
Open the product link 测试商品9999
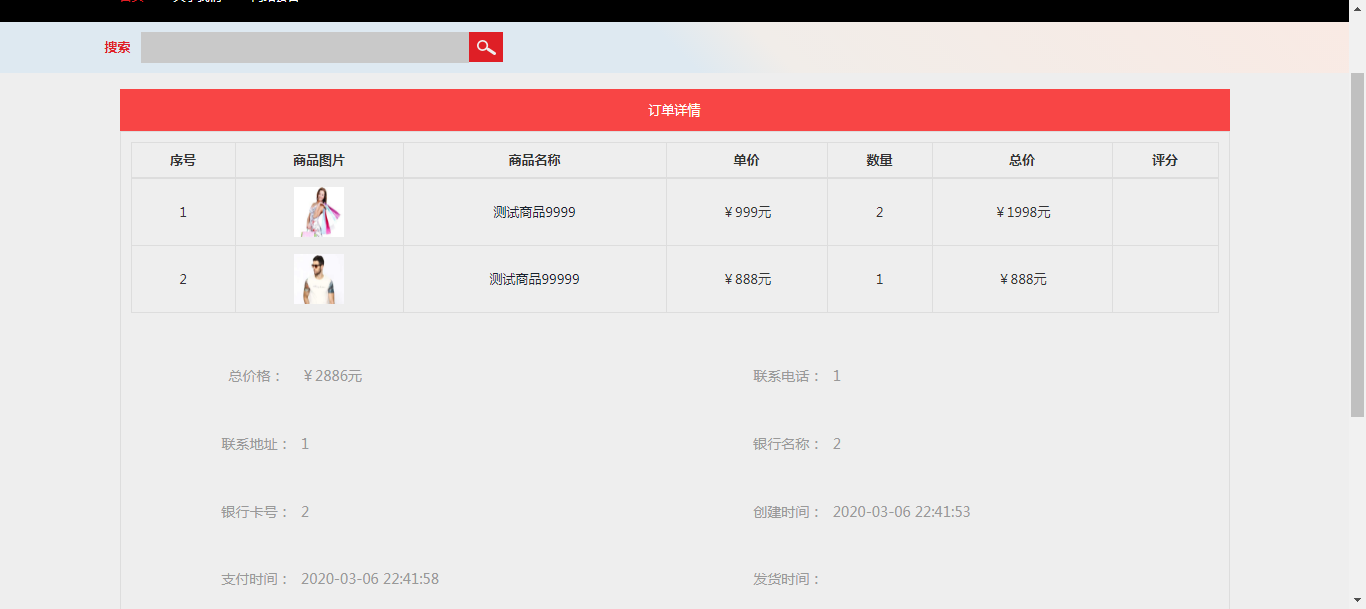click(x=534, y=212)
